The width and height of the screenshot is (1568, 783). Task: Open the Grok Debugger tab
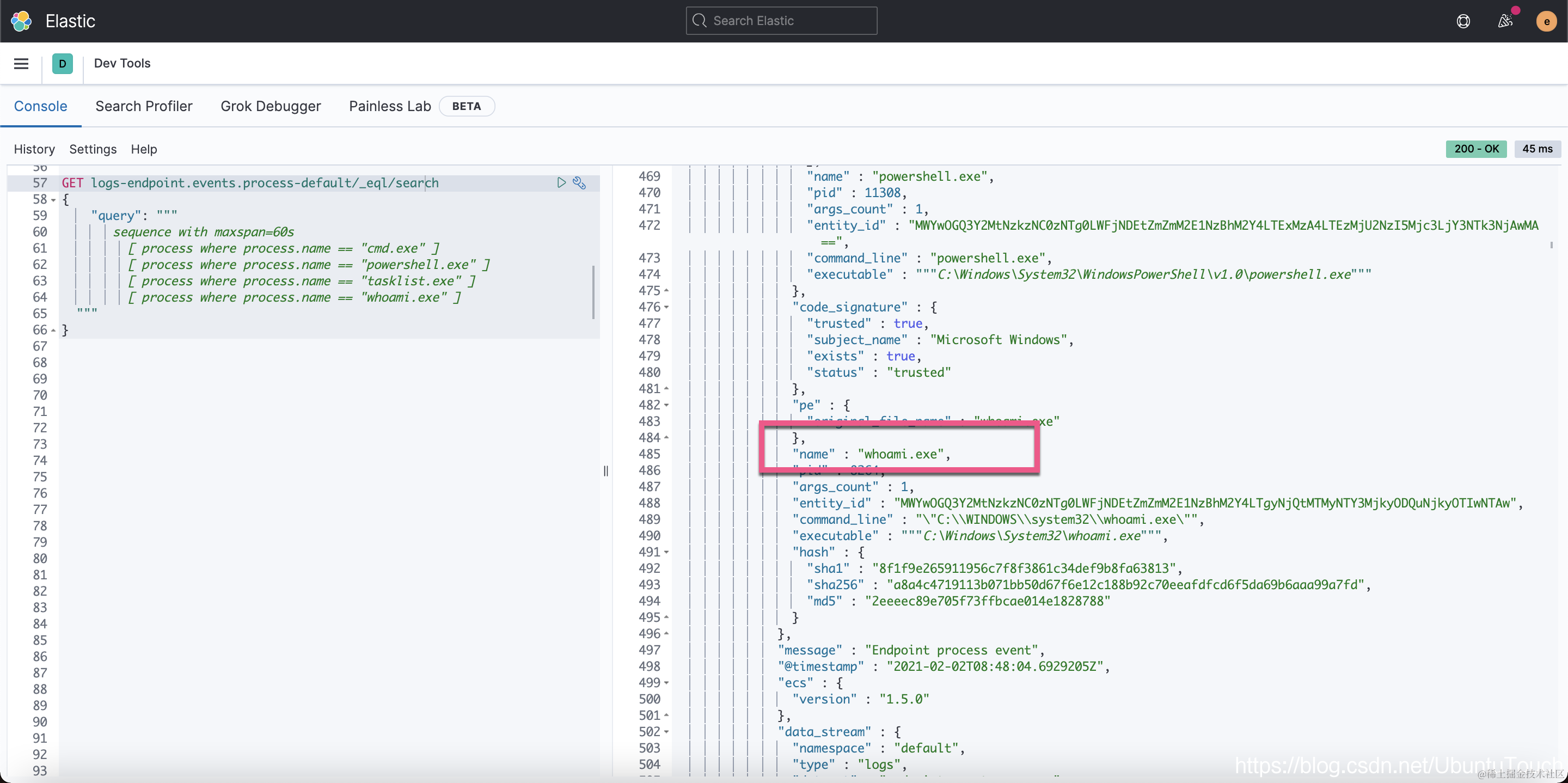point(270,106)
